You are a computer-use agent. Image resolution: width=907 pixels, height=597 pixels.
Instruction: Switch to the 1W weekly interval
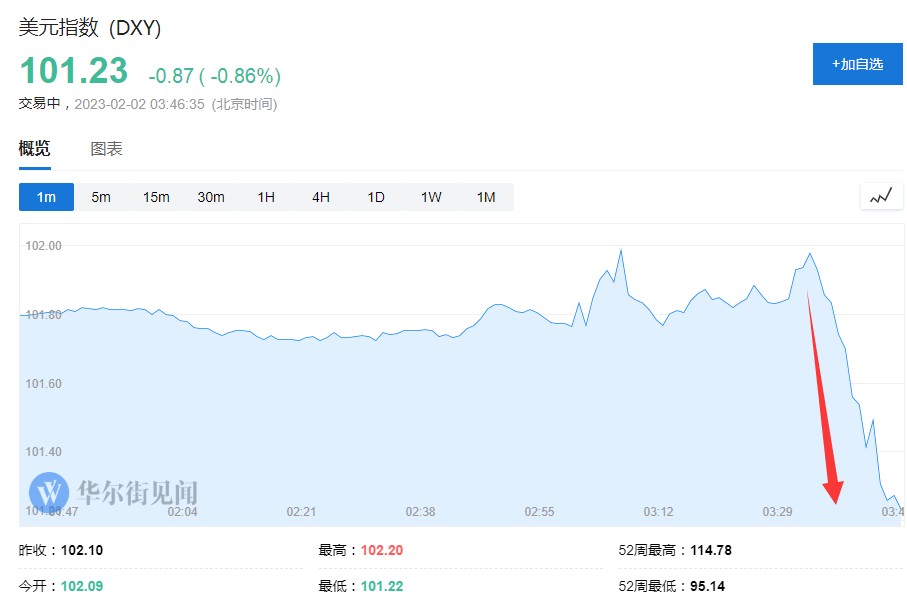pyautogui.click(x=431, y=197)
